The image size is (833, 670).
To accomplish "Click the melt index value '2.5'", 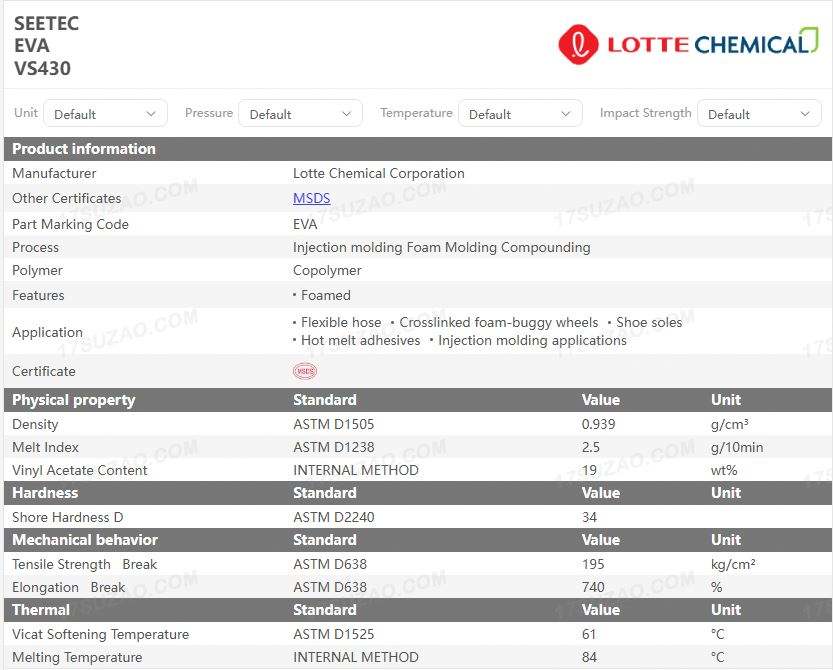I will click(590, 447).
